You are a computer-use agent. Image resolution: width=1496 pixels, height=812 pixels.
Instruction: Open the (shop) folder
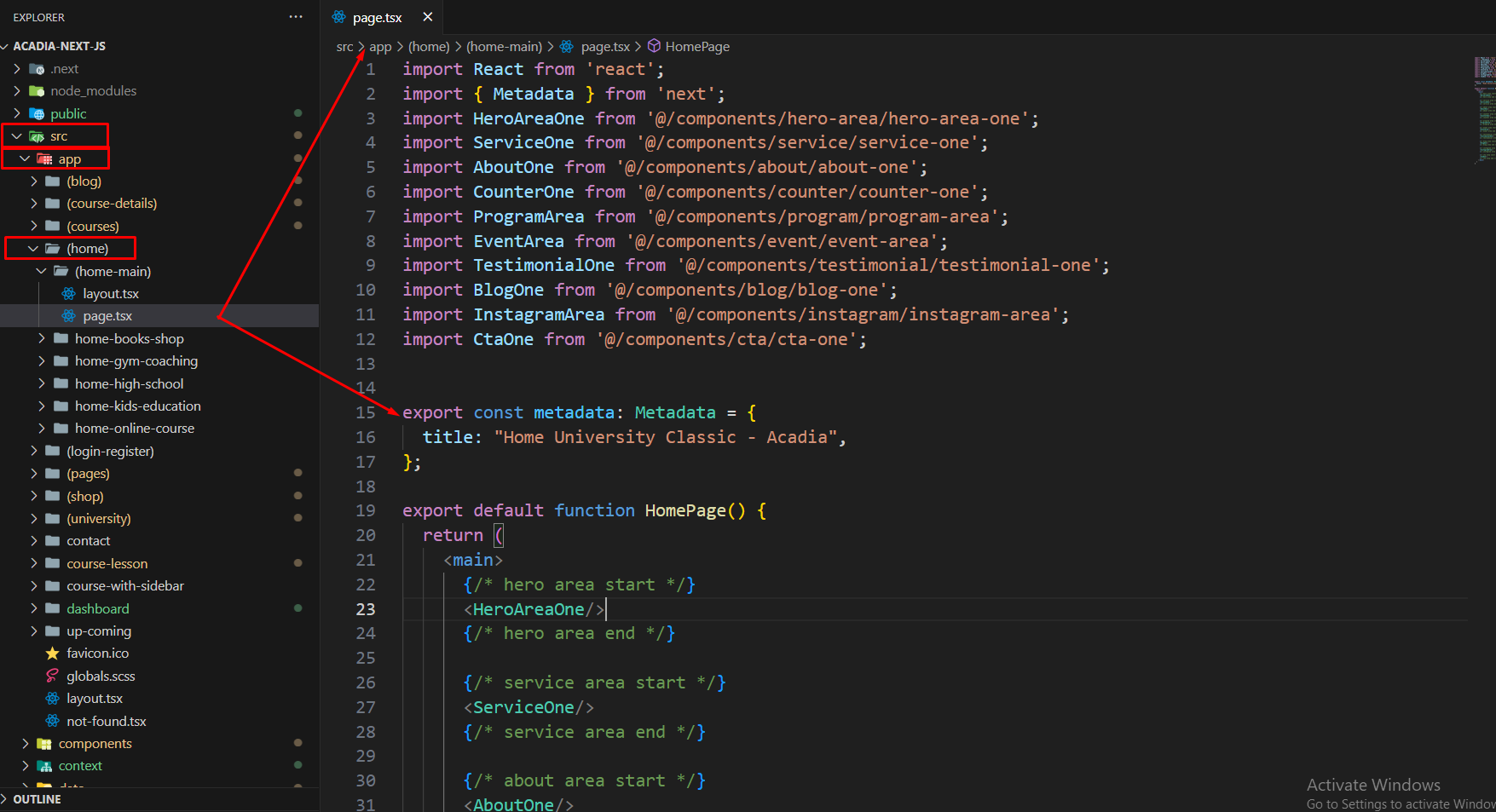[85, 496]
